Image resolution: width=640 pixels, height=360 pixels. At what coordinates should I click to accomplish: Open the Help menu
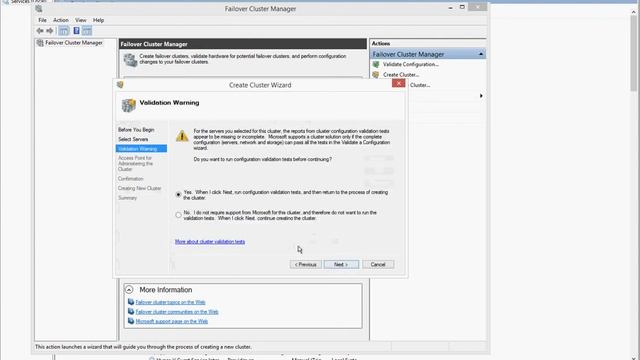pyautogui.click(x=98, y=20)
